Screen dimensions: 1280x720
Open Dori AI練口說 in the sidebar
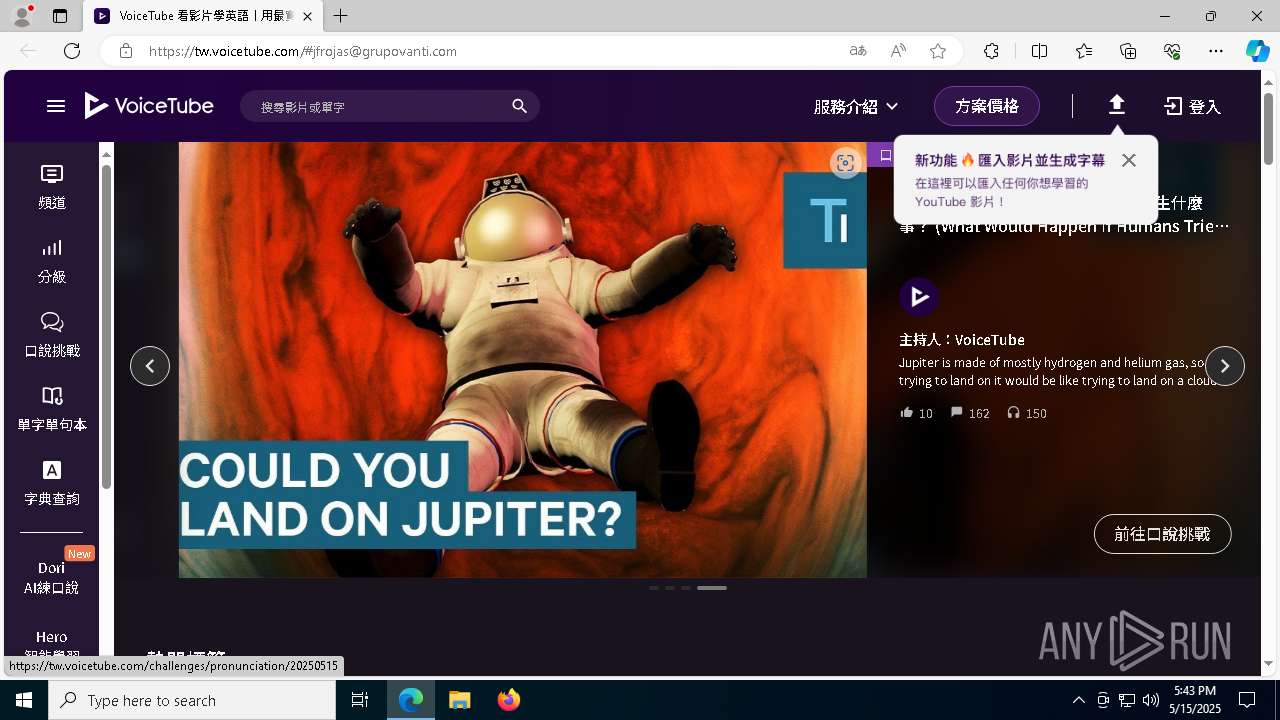click(52, 577)
